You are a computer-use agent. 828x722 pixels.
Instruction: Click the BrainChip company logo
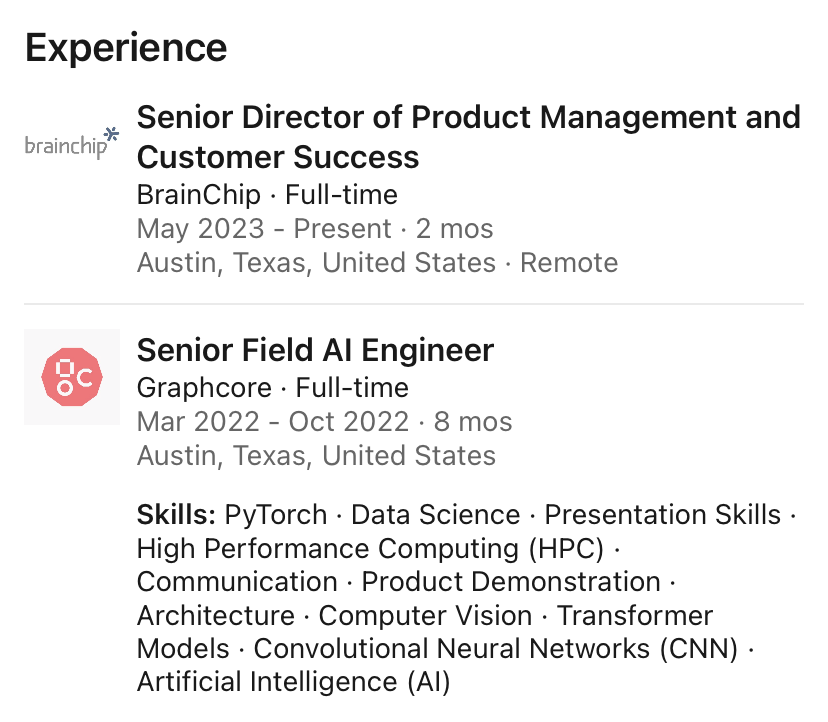72,143
